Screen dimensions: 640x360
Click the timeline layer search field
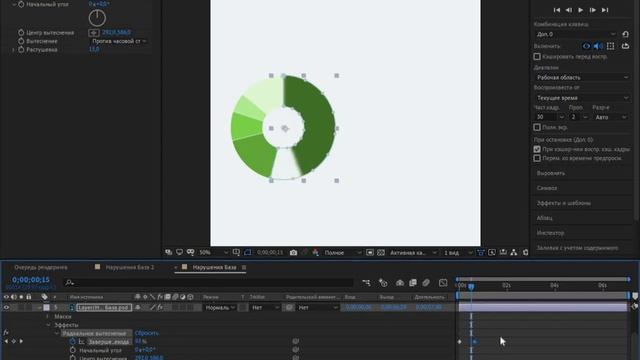208,282
